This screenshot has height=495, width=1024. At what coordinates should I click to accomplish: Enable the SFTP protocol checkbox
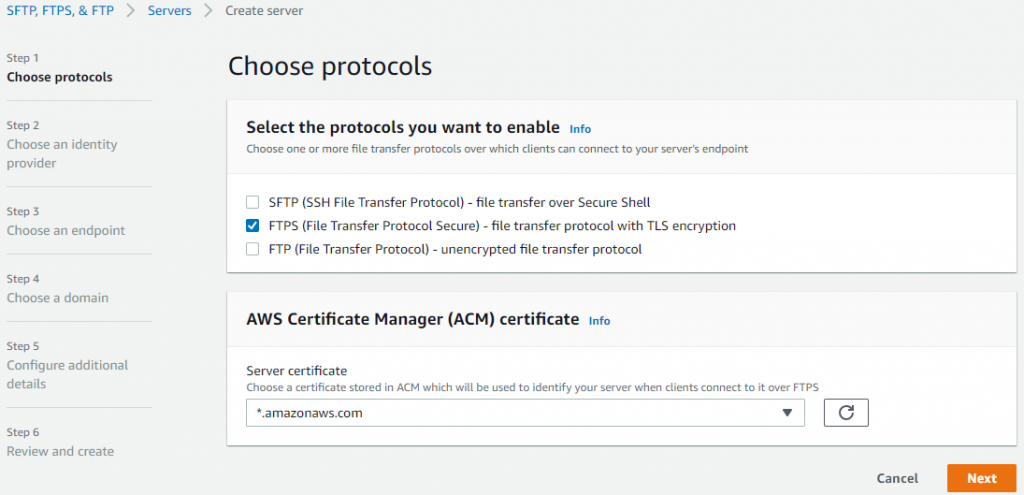click(253, 202)
